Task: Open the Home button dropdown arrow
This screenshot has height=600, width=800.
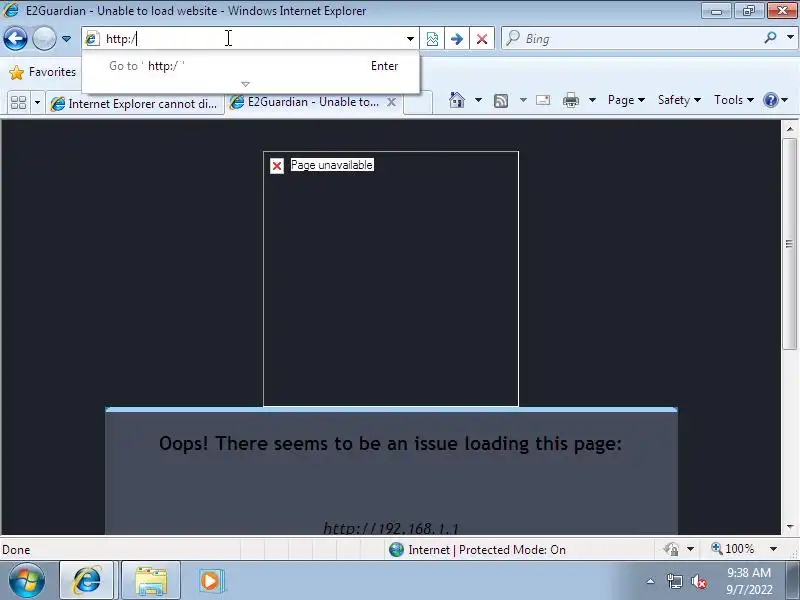Action: click(478, 100)
